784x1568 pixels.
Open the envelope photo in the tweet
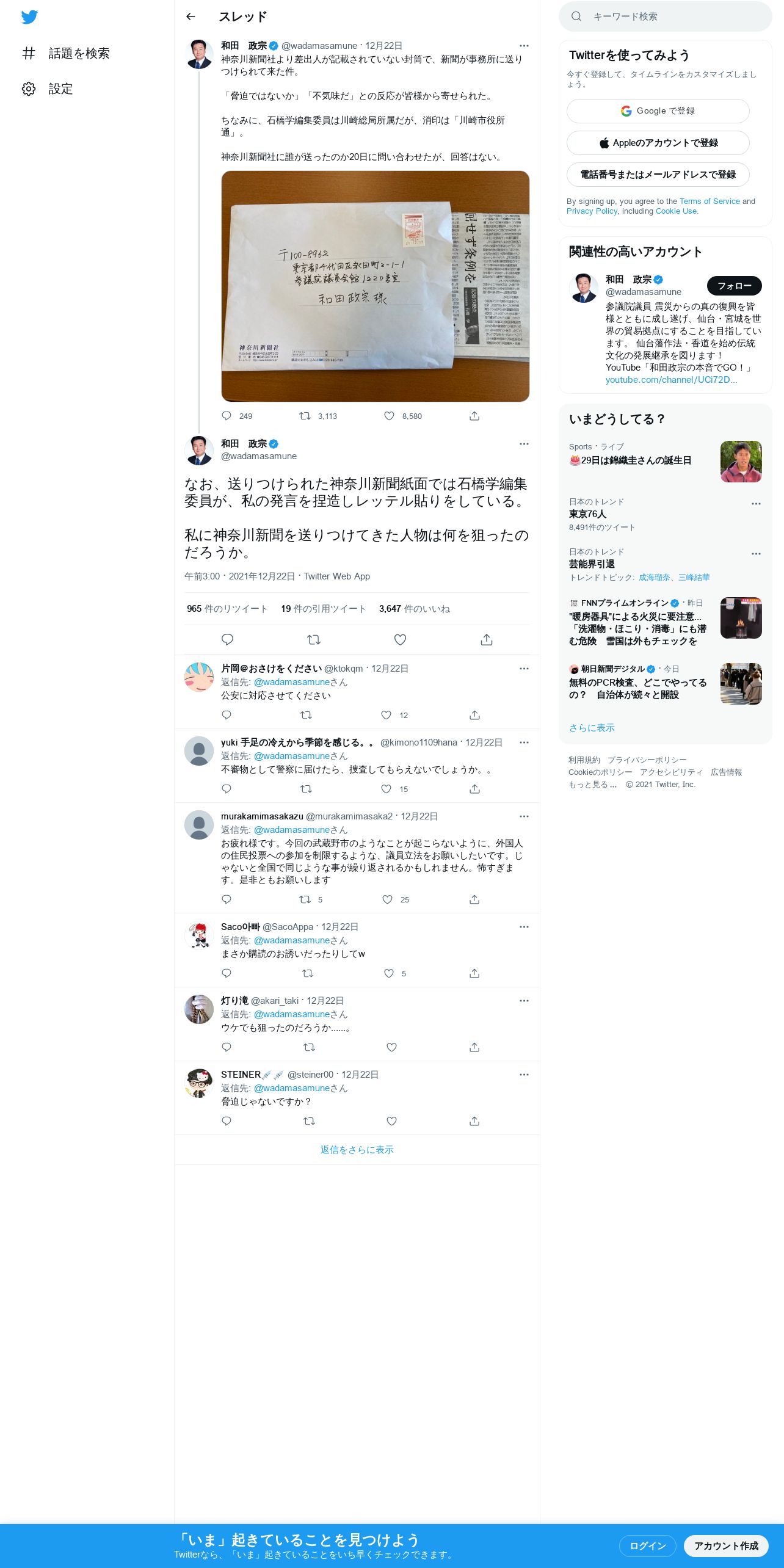pos(375,286)
